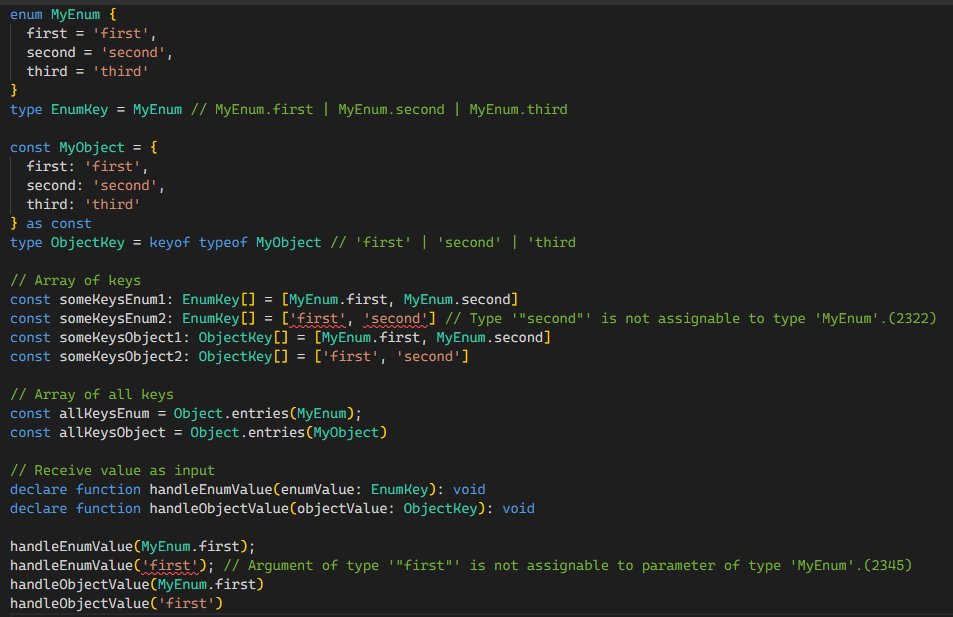Click "entries" on the allKeysEnum line
Viewport: 953px width, 617px height.
pos(260,413)
